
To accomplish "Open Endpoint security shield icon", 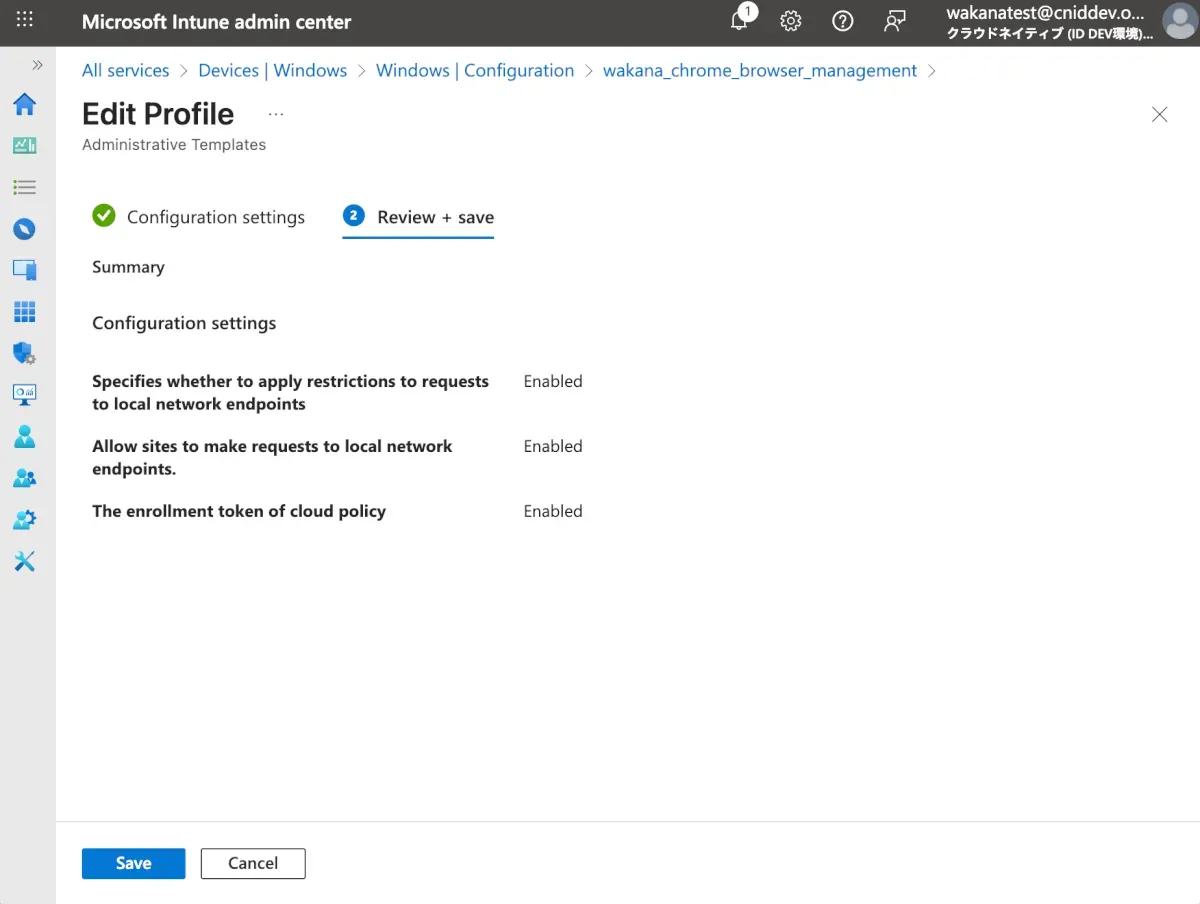I will tap(25, 353).
